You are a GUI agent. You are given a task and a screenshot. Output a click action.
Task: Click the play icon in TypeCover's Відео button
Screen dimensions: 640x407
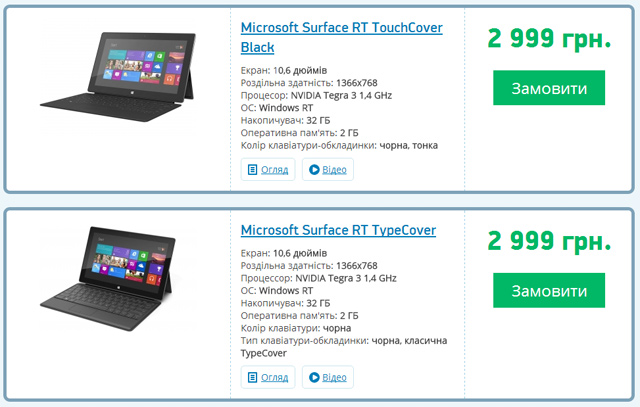click(314, 377)
